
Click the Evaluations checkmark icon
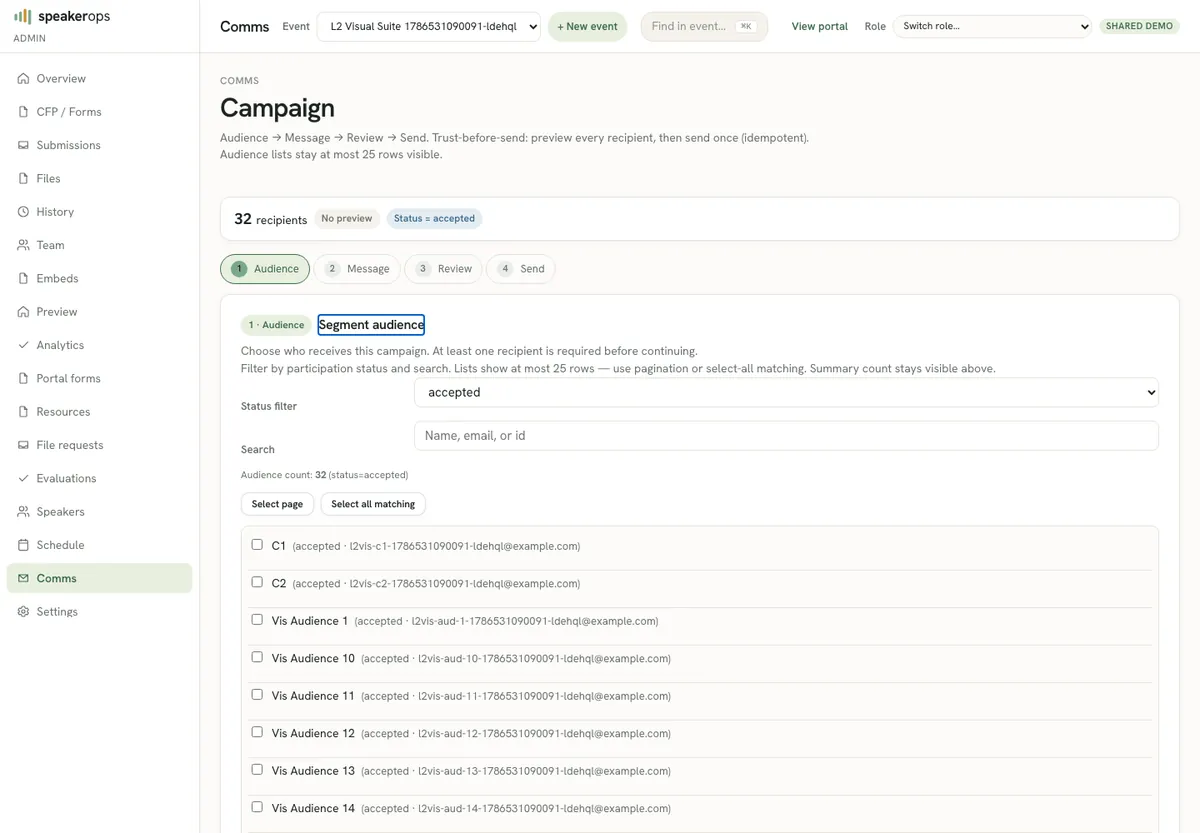[23, 478]
